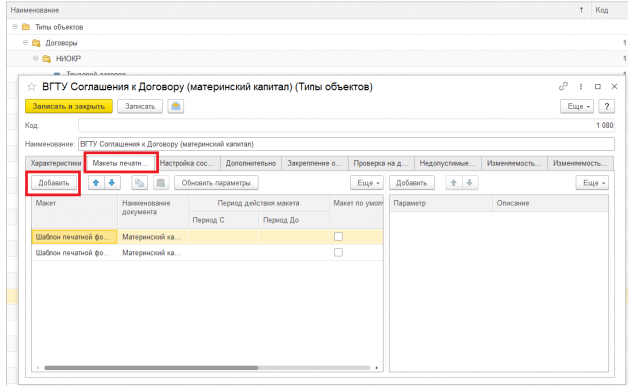This screenshot has height=387, width=632.
Task: Add dialog to favorites with star icon
Action: (31, 87)
